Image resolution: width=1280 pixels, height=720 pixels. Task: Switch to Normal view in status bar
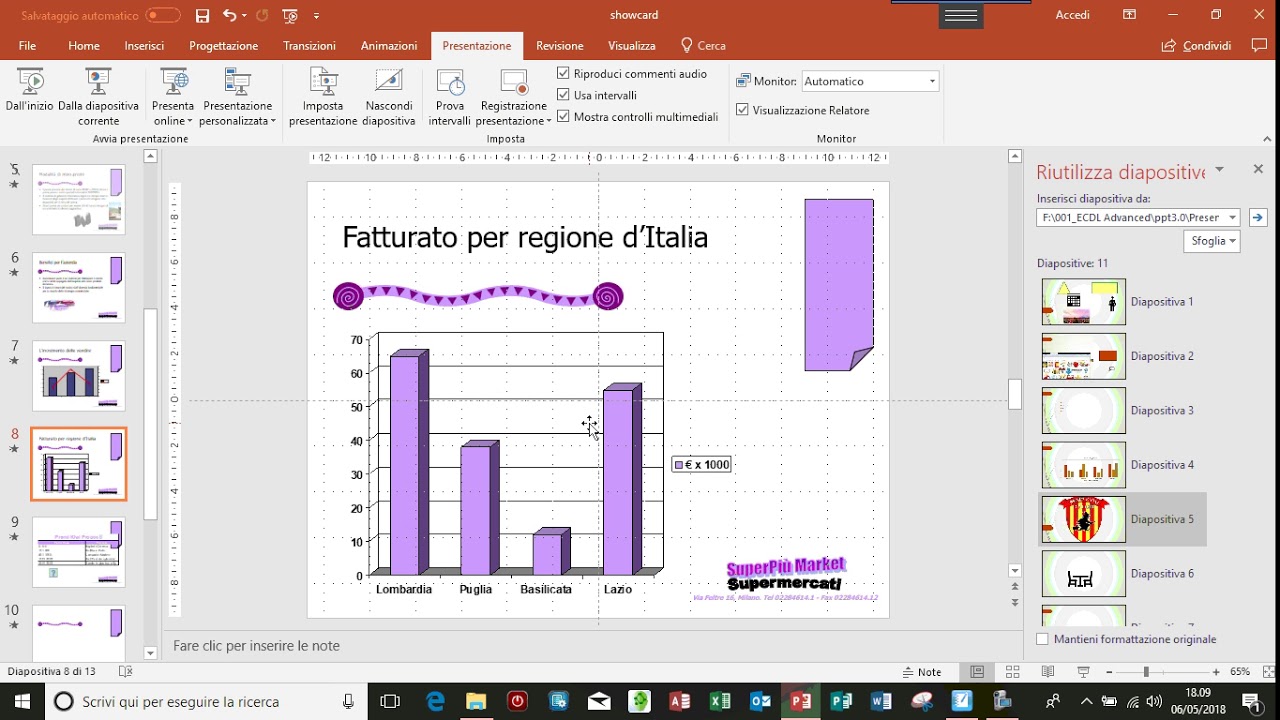pos(977,672)
